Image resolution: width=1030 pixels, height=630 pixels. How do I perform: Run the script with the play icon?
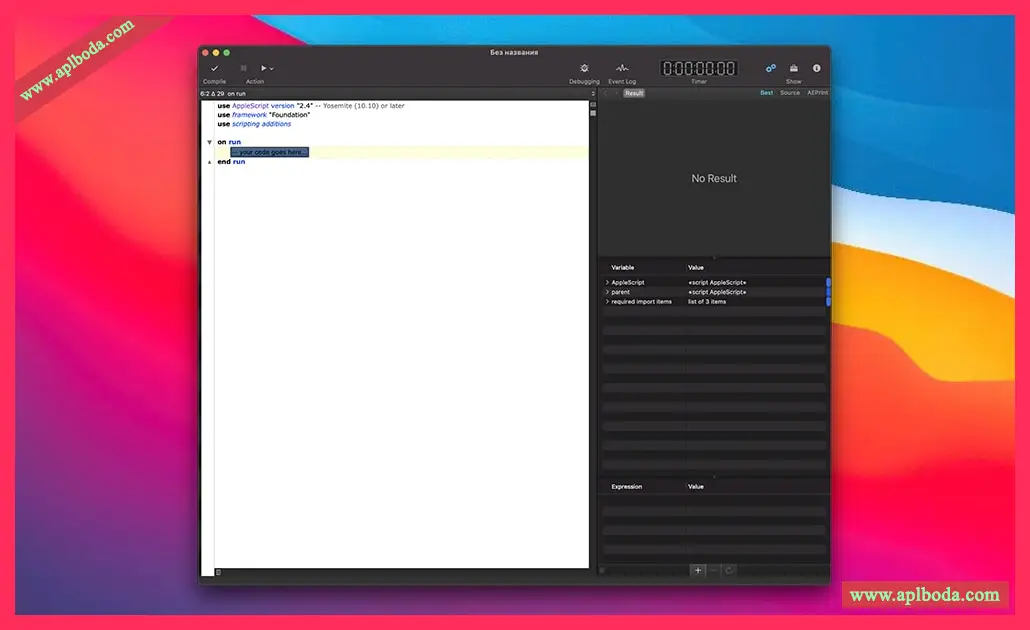pos(263,68)
